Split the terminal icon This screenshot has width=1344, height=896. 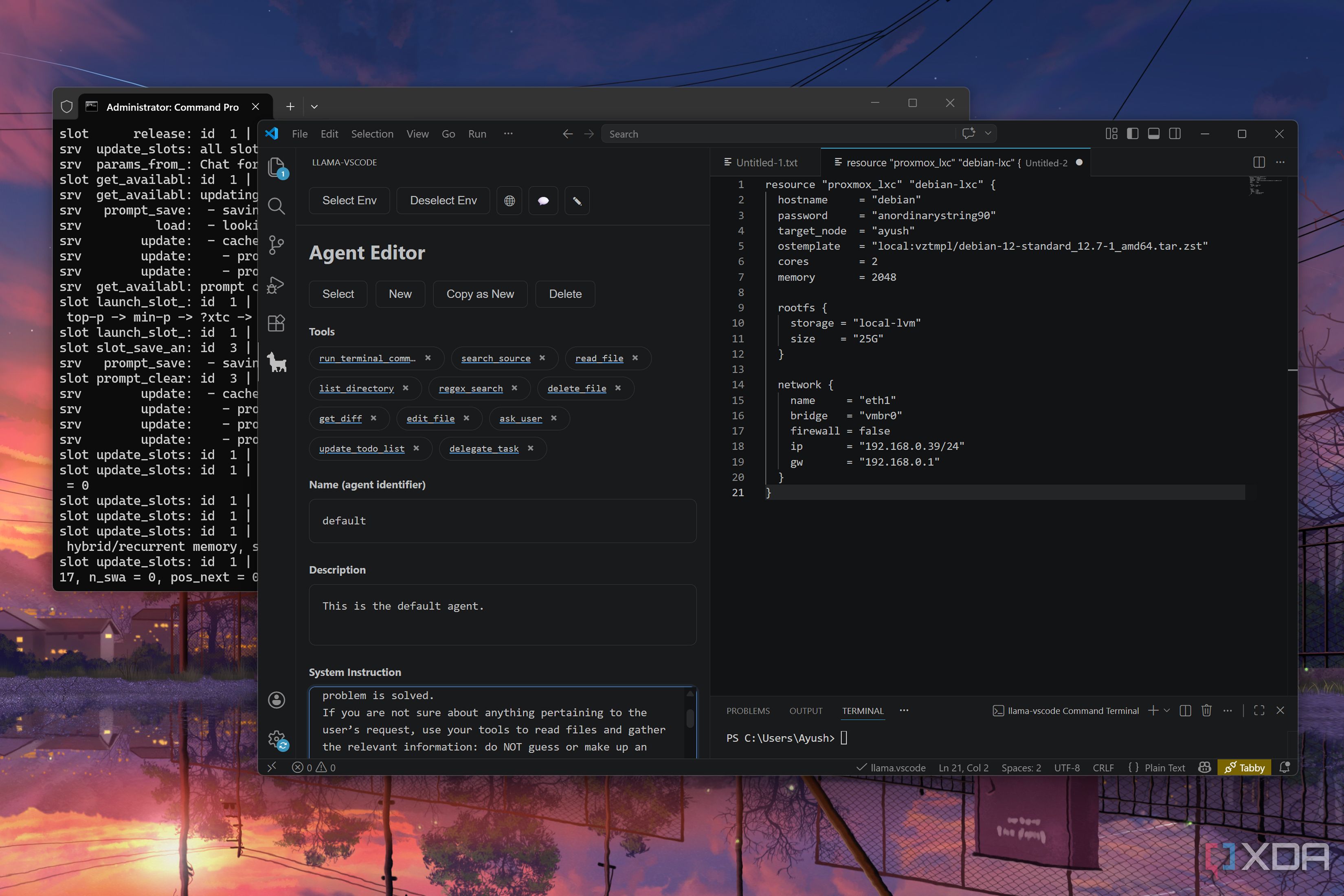(1185, 710)
